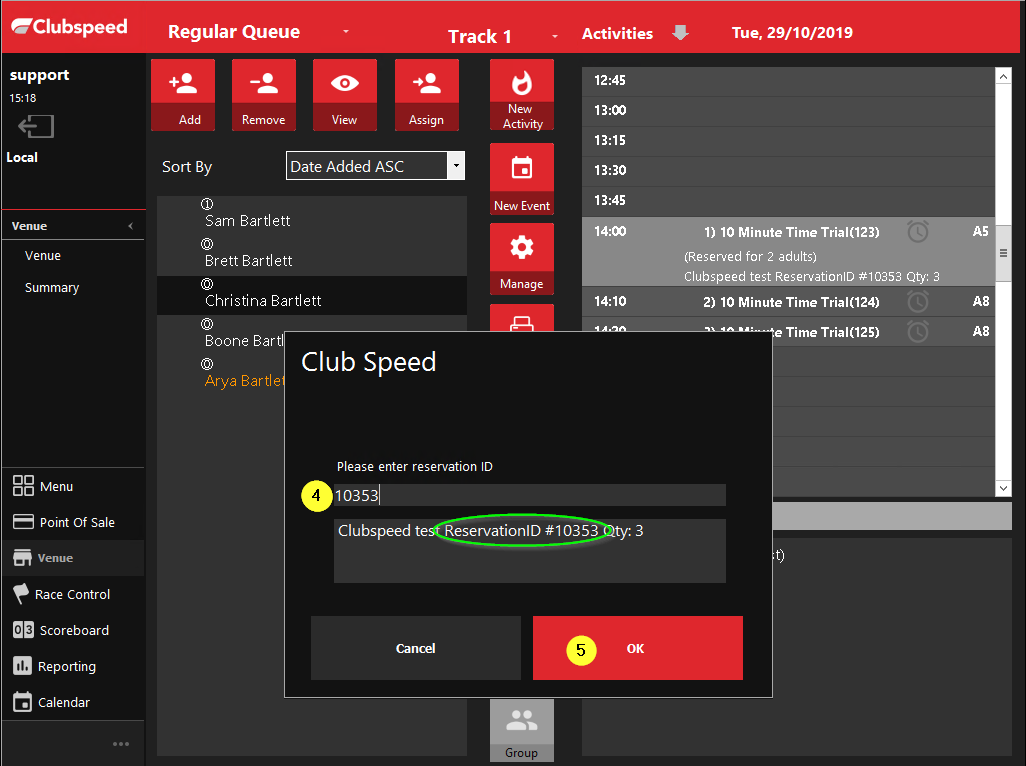The height and width of the screenshot is (766, 1026).
Task: Select the 13:15 time slot
Action: click(788, 141)
